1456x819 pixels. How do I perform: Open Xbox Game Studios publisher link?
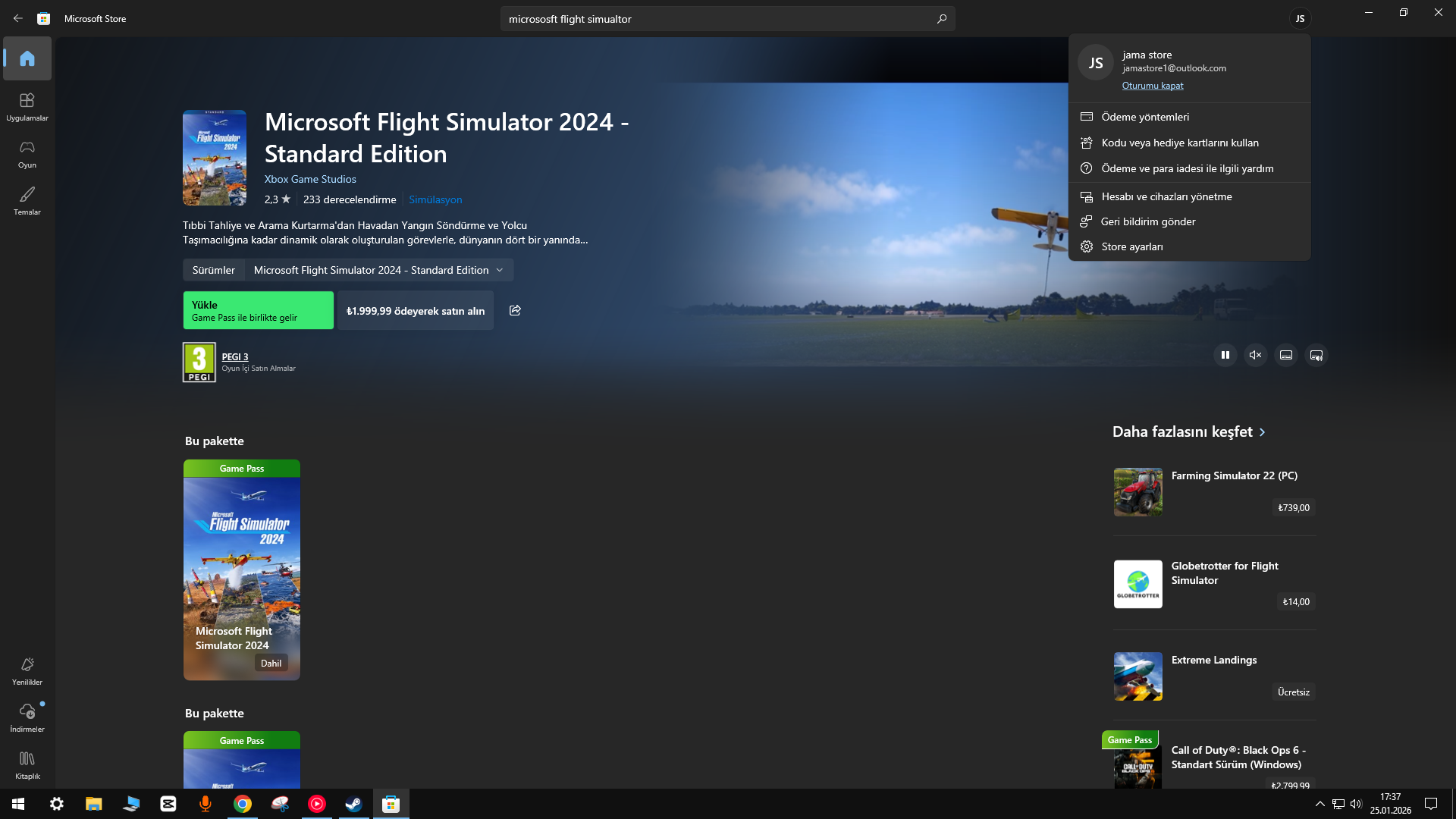pos(310,179)
